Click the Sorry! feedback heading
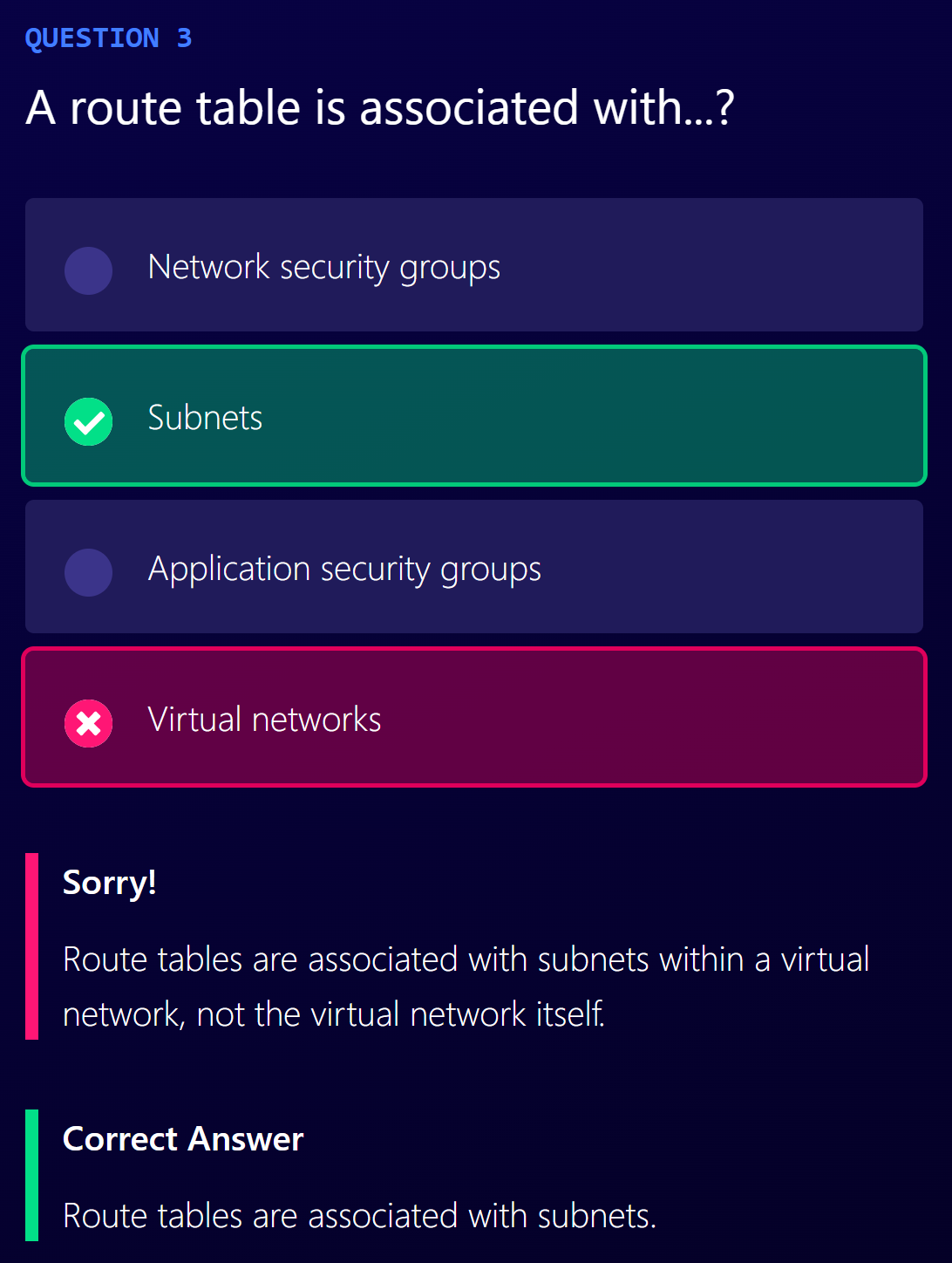Viewport: 952px width, 1263px height. (110, 884)
